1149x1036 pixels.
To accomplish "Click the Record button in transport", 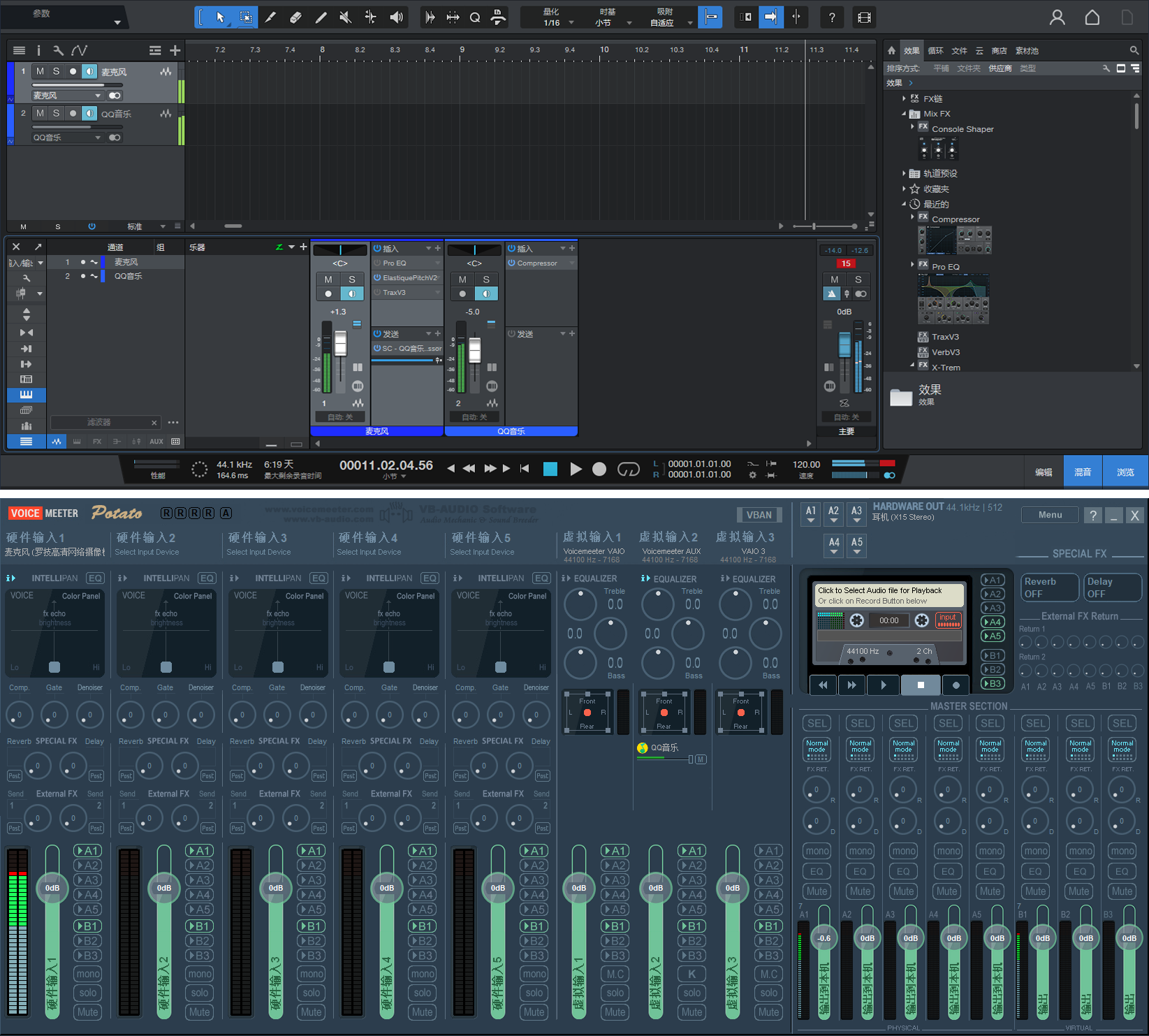I will pyautogui.click(x=599, y=469).
